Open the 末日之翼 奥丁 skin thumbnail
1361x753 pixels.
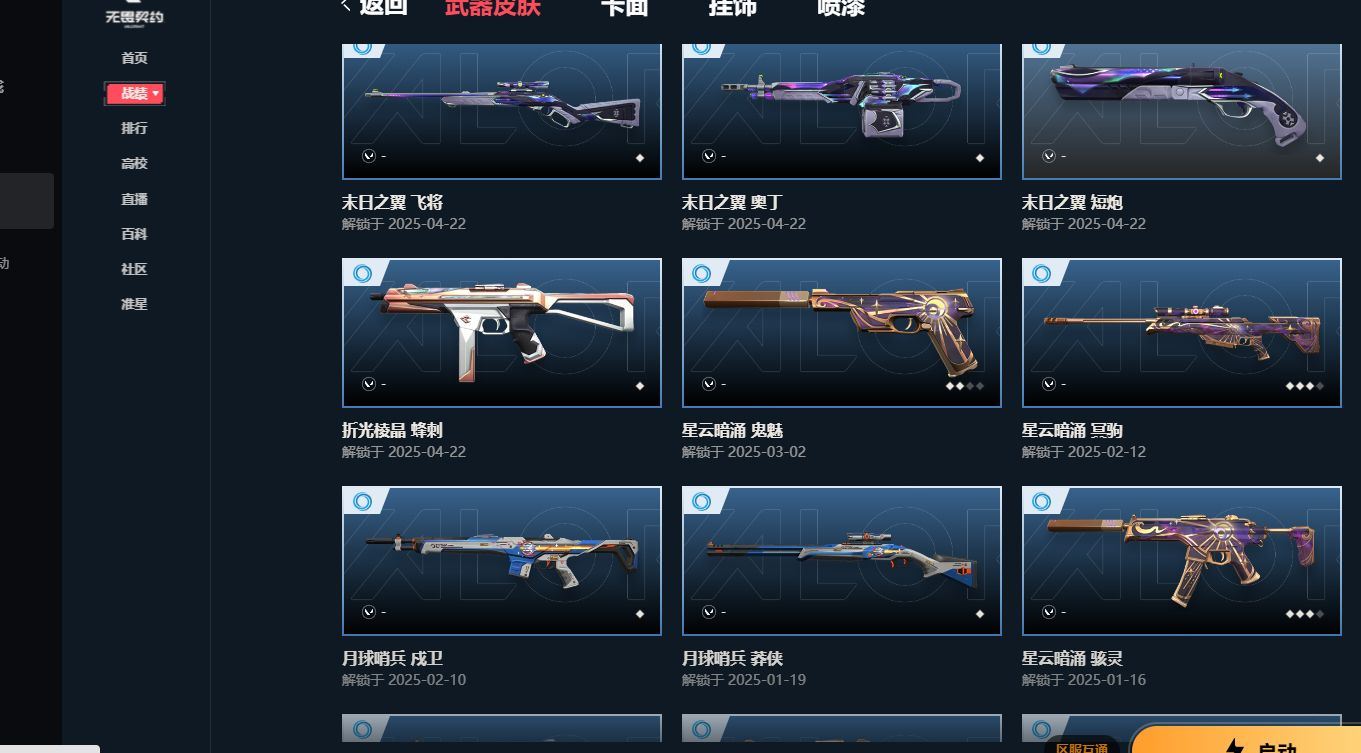point(842,111)
